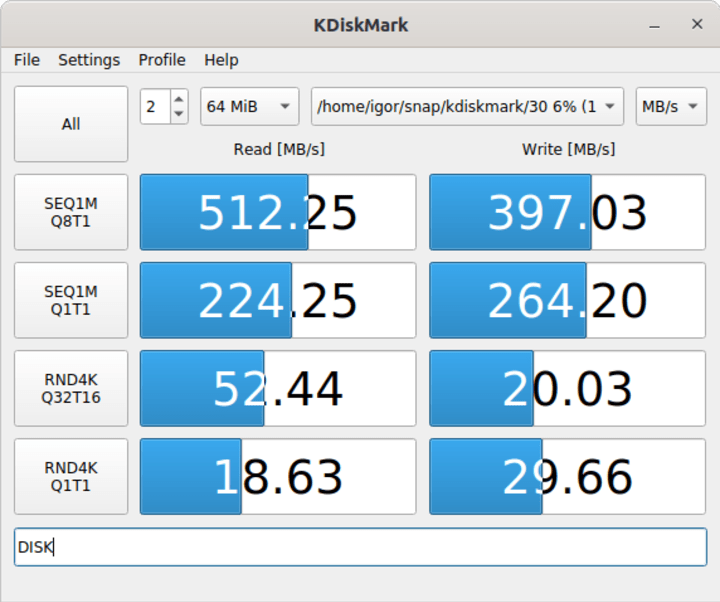Open the MB/s units dropdown

pyautogui.click(x=671, y=107)
